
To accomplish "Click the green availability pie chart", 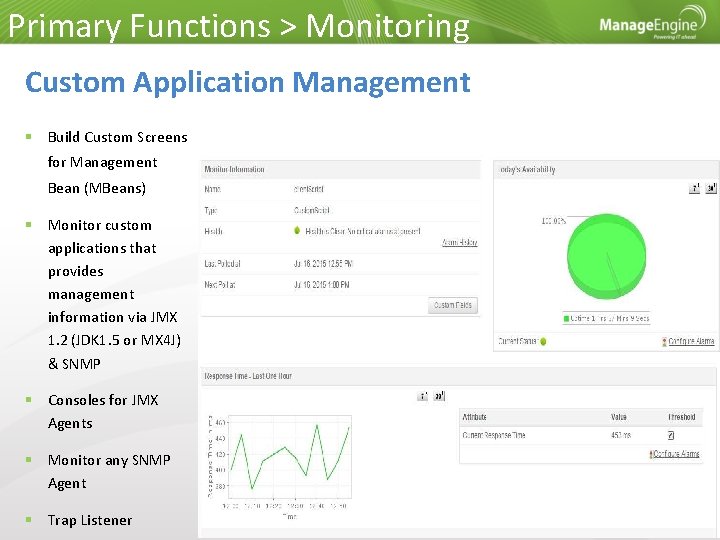I will [x=607, y=256].
